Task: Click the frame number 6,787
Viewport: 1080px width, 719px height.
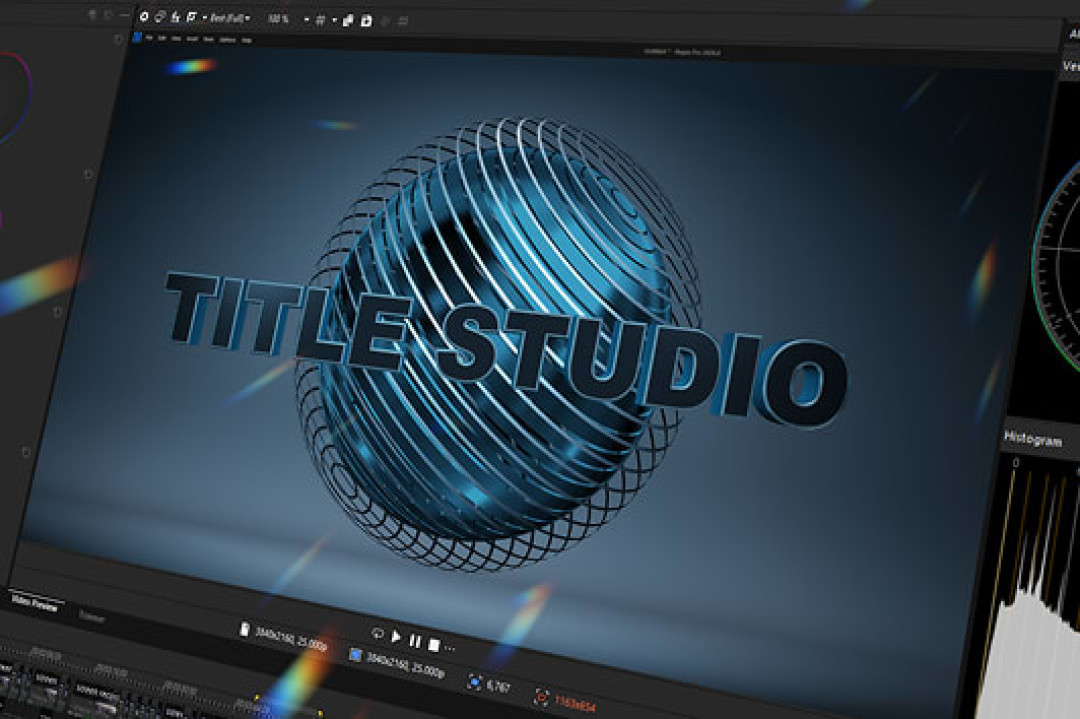Action: tap(499, 686)
